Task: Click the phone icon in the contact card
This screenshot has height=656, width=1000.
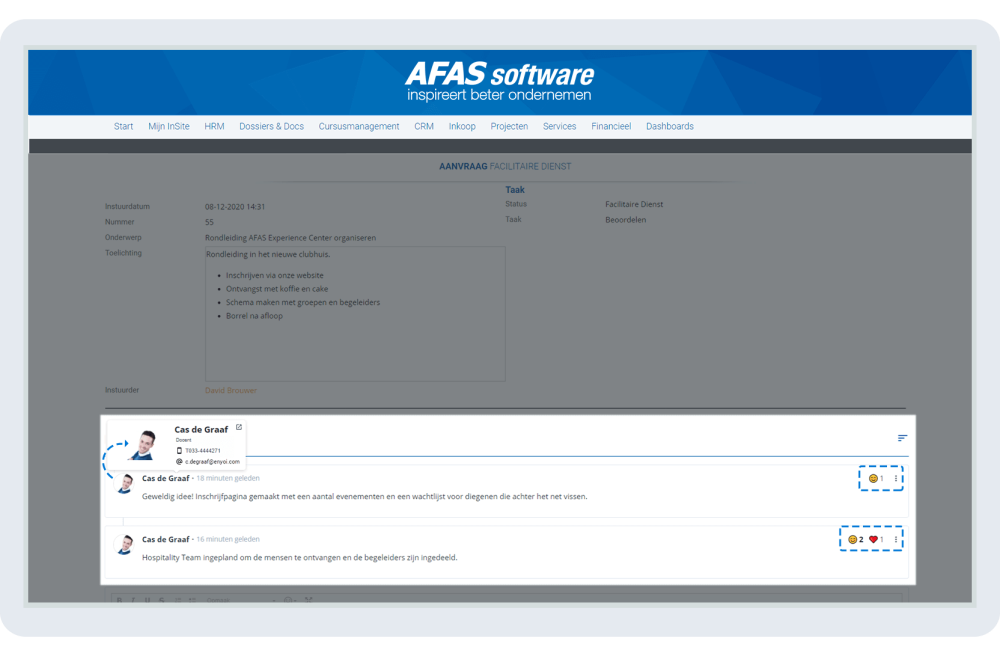Action: tap(179, 450)
